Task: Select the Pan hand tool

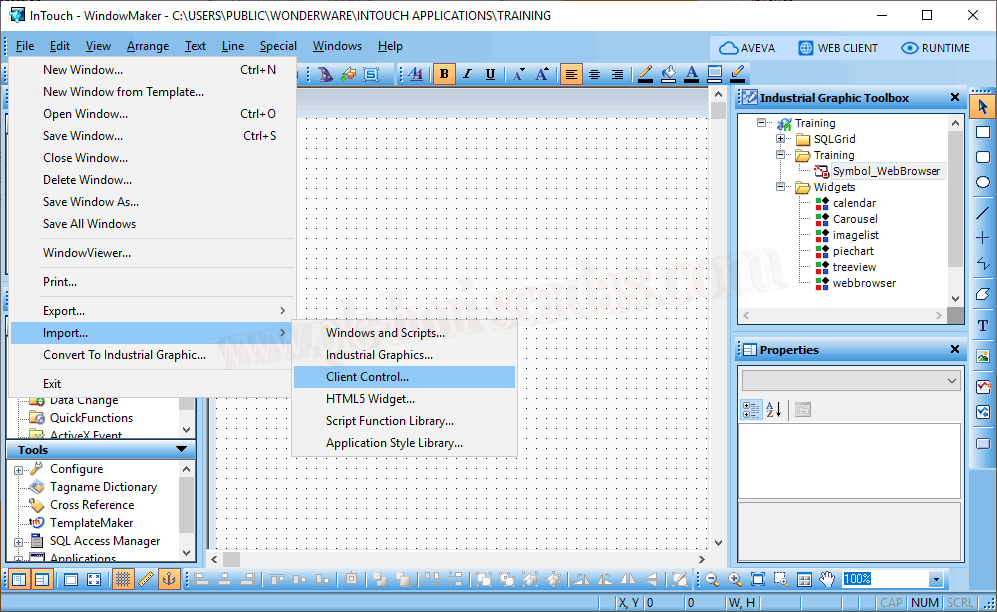Action: click(827, 579)
